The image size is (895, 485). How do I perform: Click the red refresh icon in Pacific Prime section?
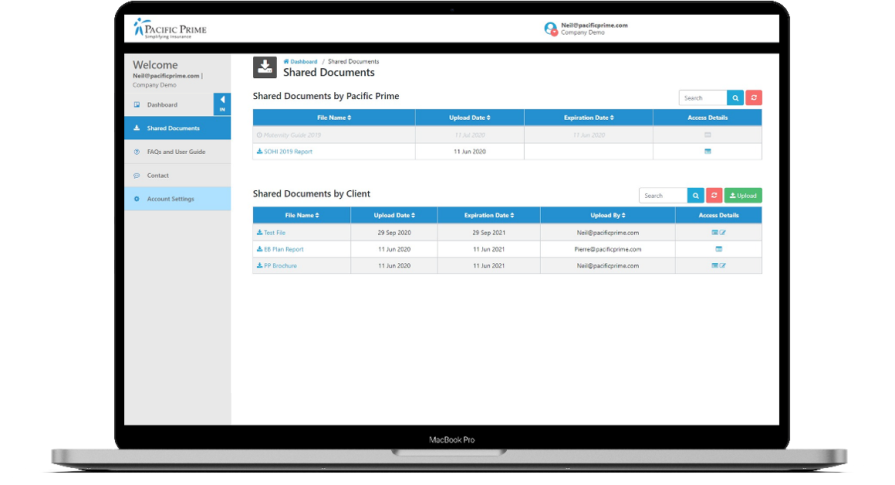click(x=754, y=98)
